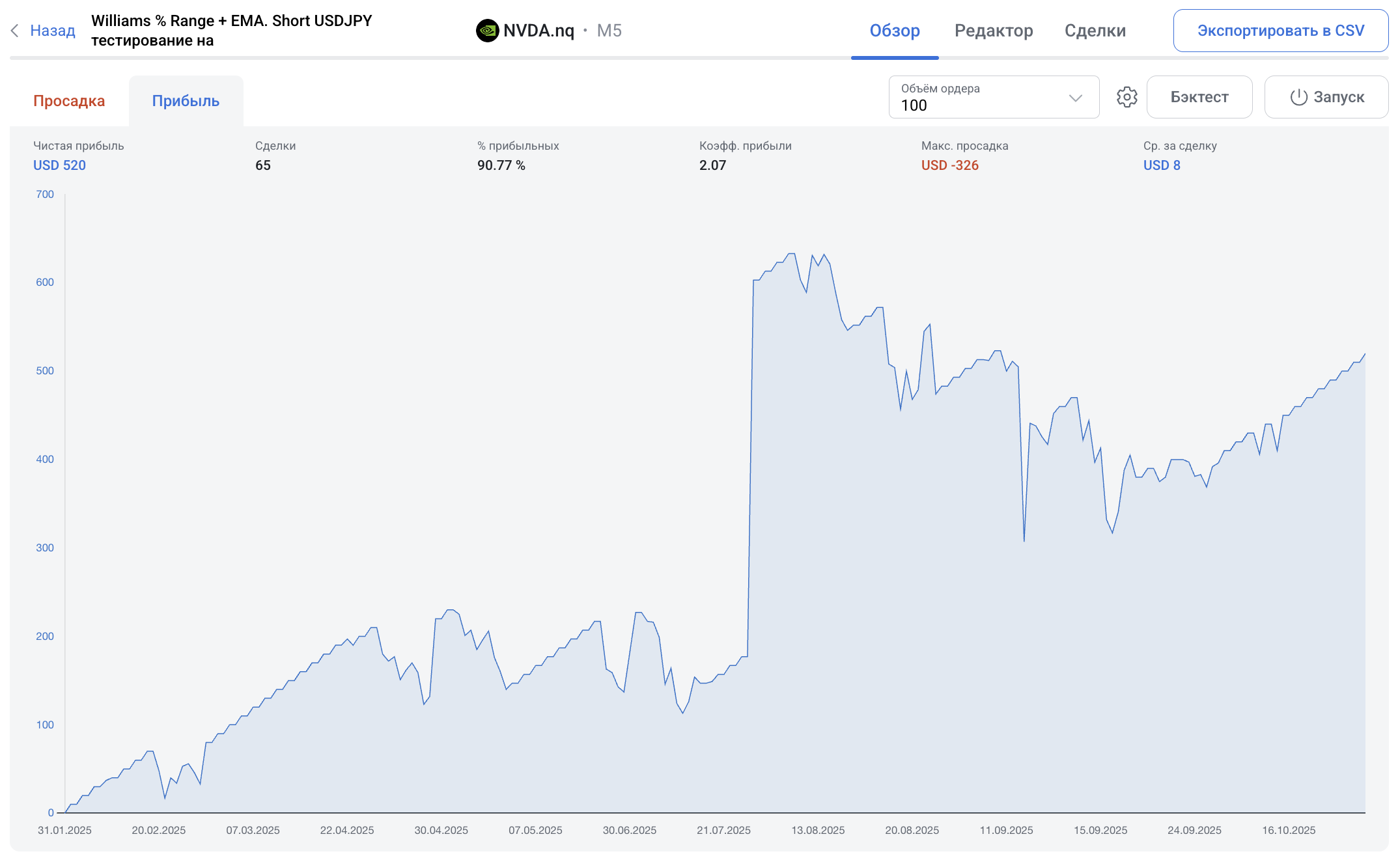This screenshot has width=1400, height=858.
Task: Expand the order volume dropdown arrow
Action: (x=1075, y=98)
